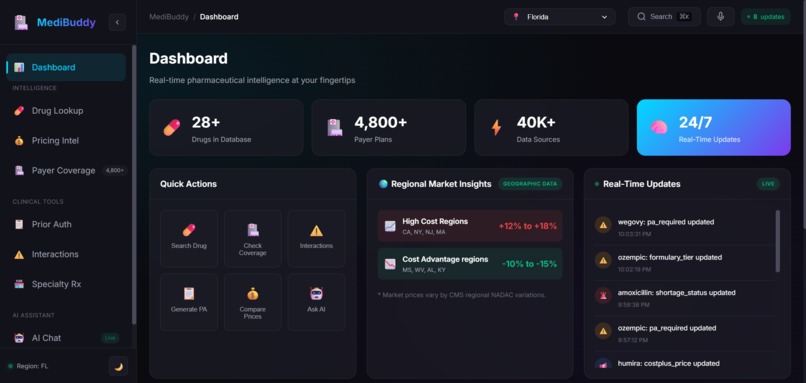Open the ozempic pa_required updated entry
Image resolution: width=806 pixels, height=383 pixels.
click(x=684, y=333)
